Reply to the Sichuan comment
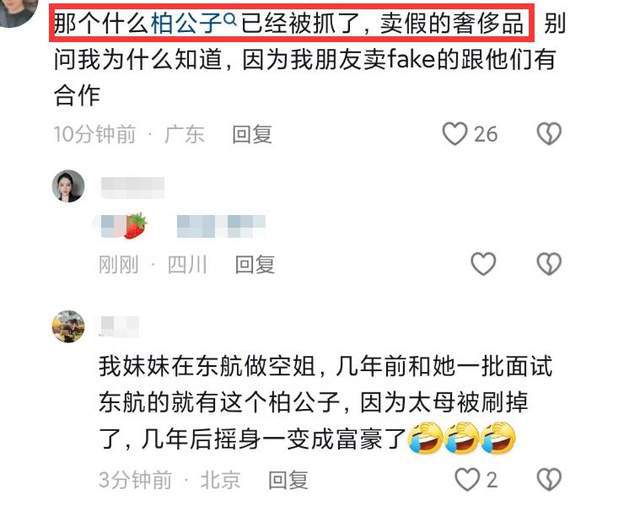 pos(255,264)
